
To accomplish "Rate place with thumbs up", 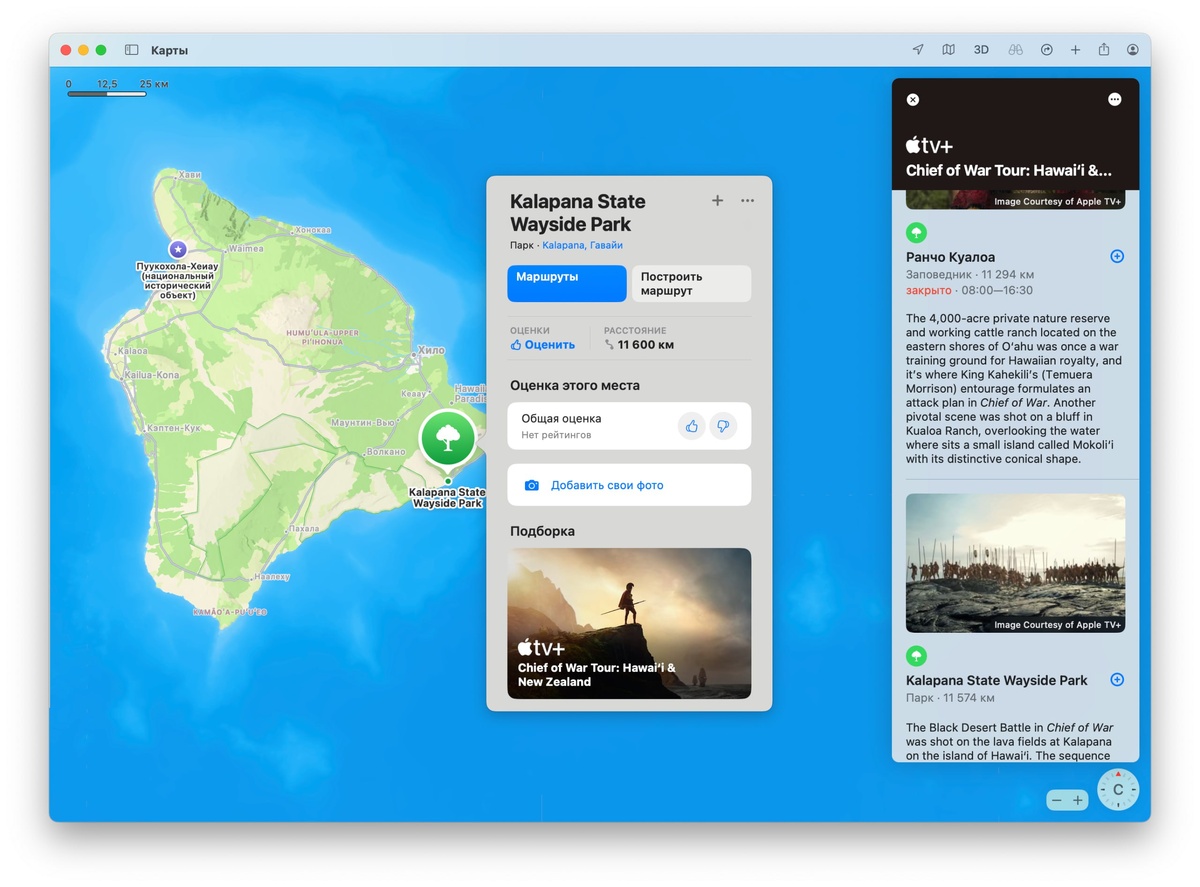I will pos(692,426).
